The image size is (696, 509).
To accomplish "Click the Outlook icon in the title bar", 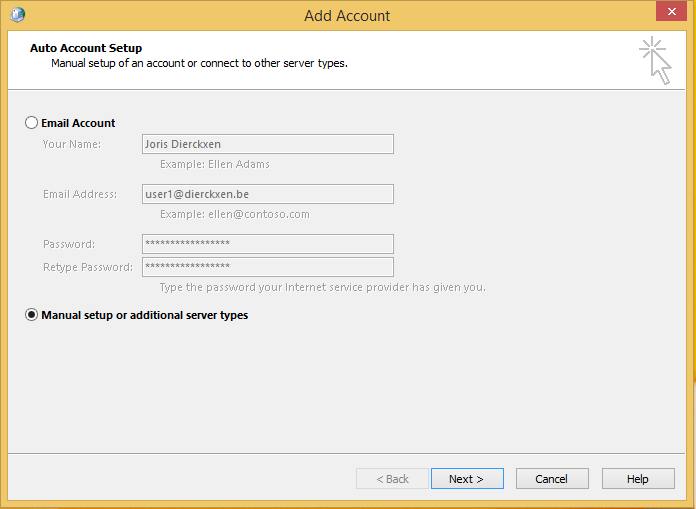I will (19, 15).
